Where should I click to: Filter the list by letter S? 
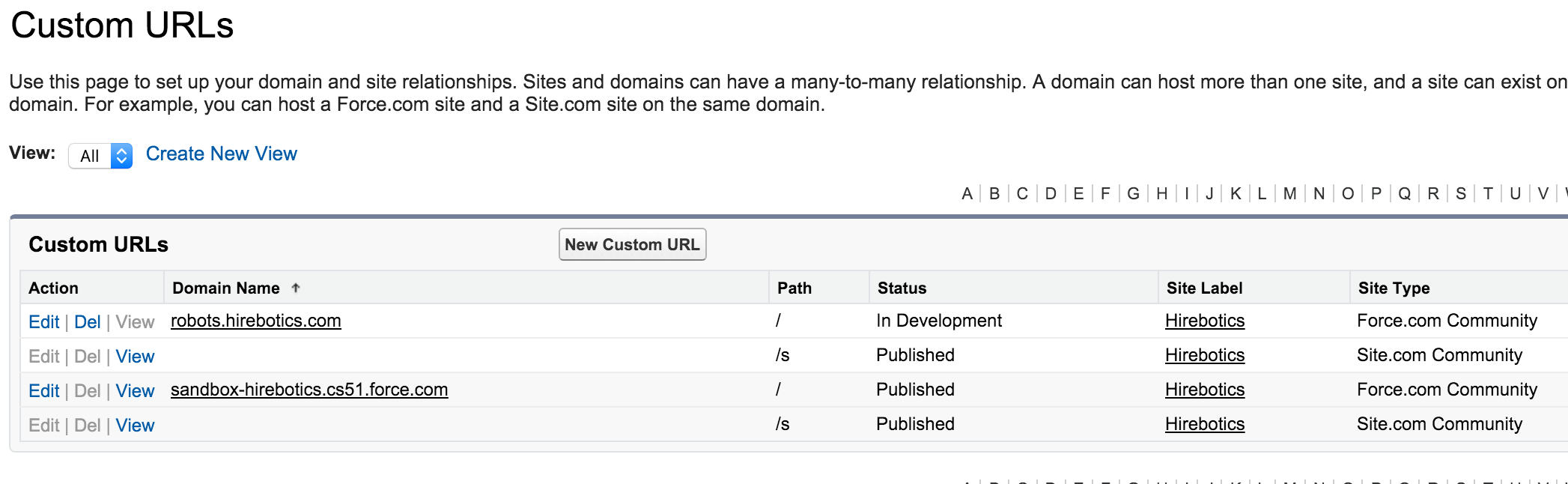[1460, 194]
